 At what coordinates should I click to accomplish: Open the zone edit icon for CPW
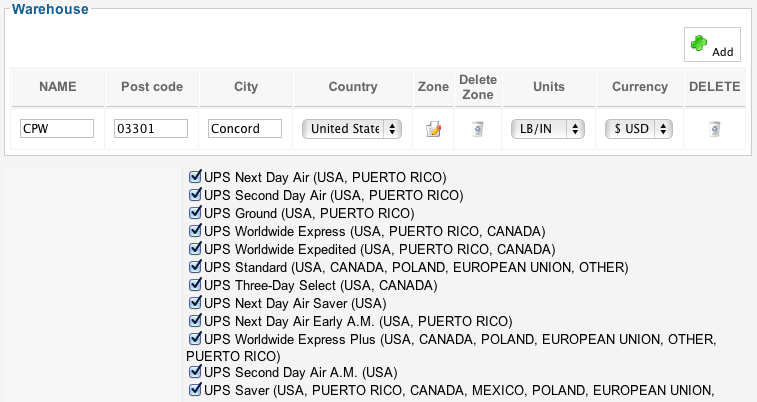433,129
